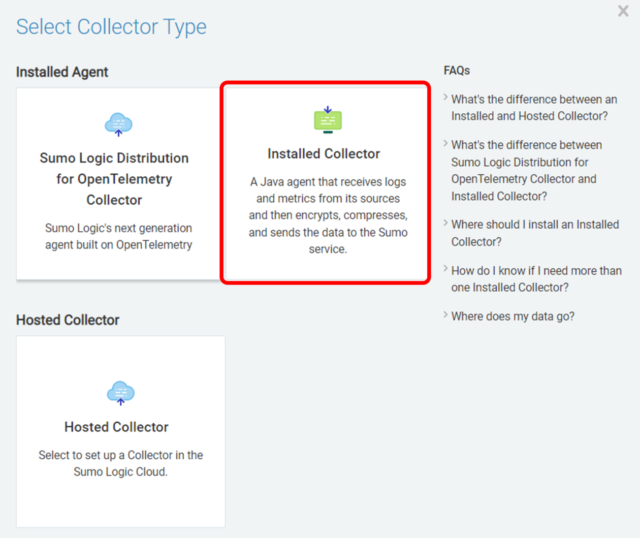Click chevron beside Where does my data go
The height and width of the screenshot is (538, 640).
[x=446, y=315]
